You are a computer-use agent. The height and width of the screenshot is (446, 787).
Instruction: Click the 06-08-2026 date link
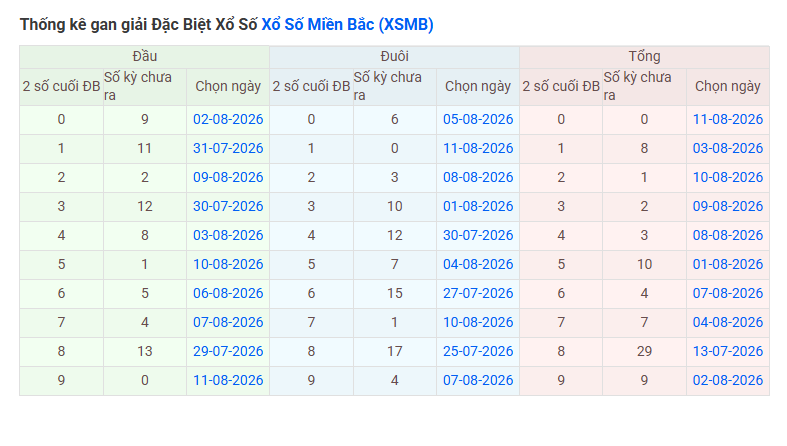click(x=228, y=293)
